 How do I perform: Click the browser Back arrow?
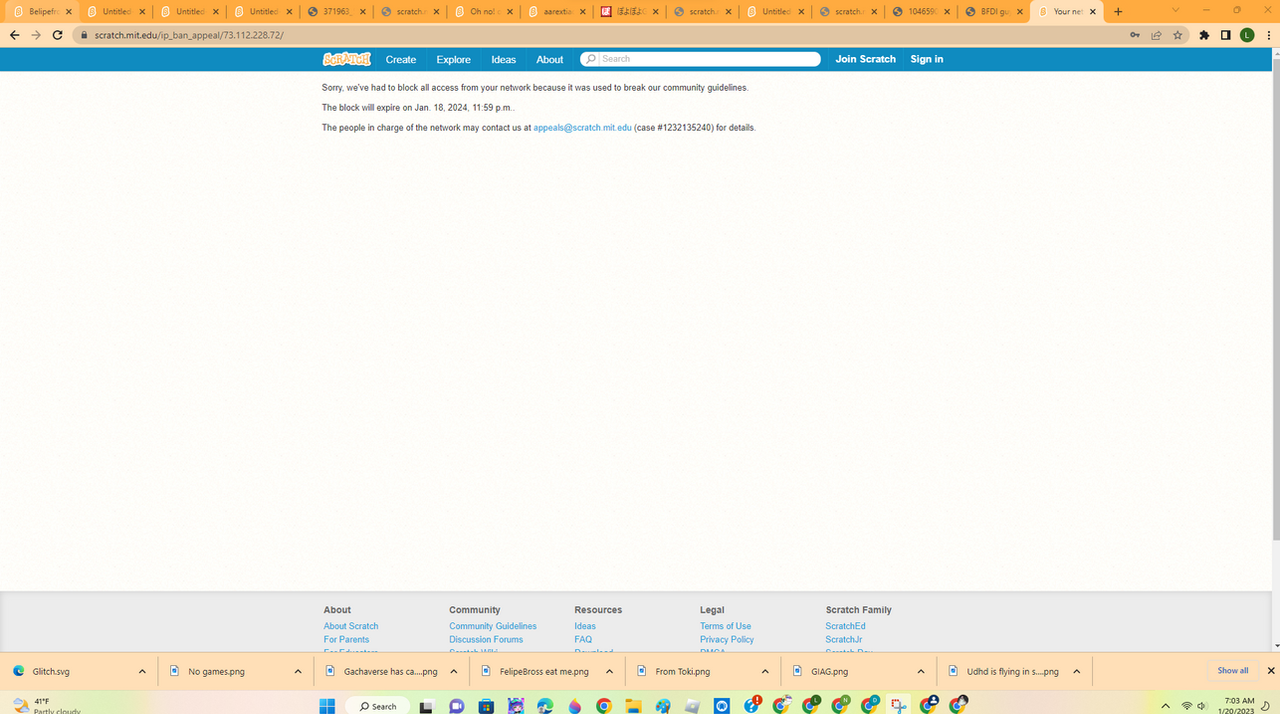(x=14, y=35)
